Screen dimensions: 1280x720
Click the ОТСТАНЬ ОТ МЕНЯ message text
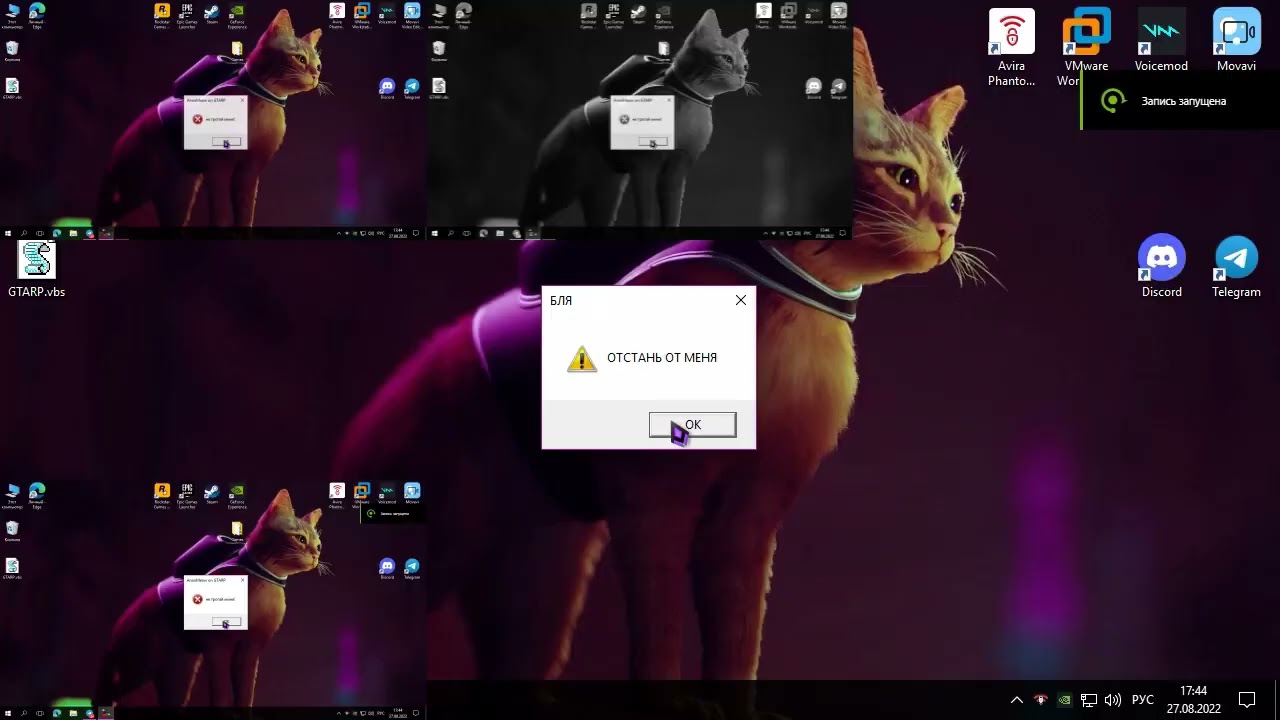coord(662,358)
